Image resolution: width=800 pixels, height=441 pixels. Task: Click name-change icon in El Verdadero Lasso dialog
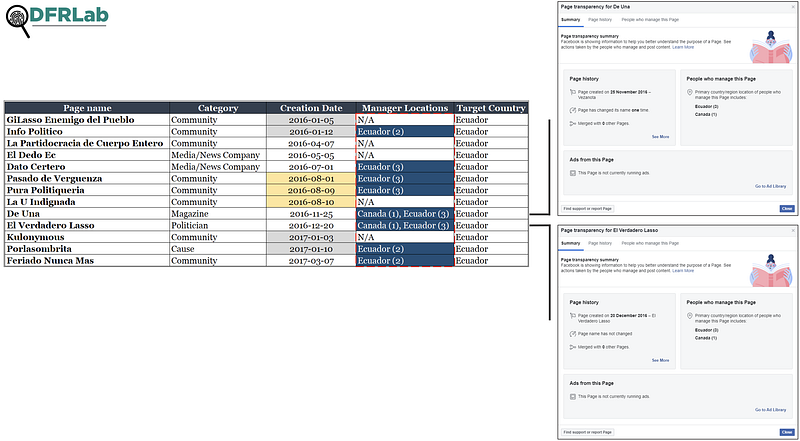pos(572,334)
